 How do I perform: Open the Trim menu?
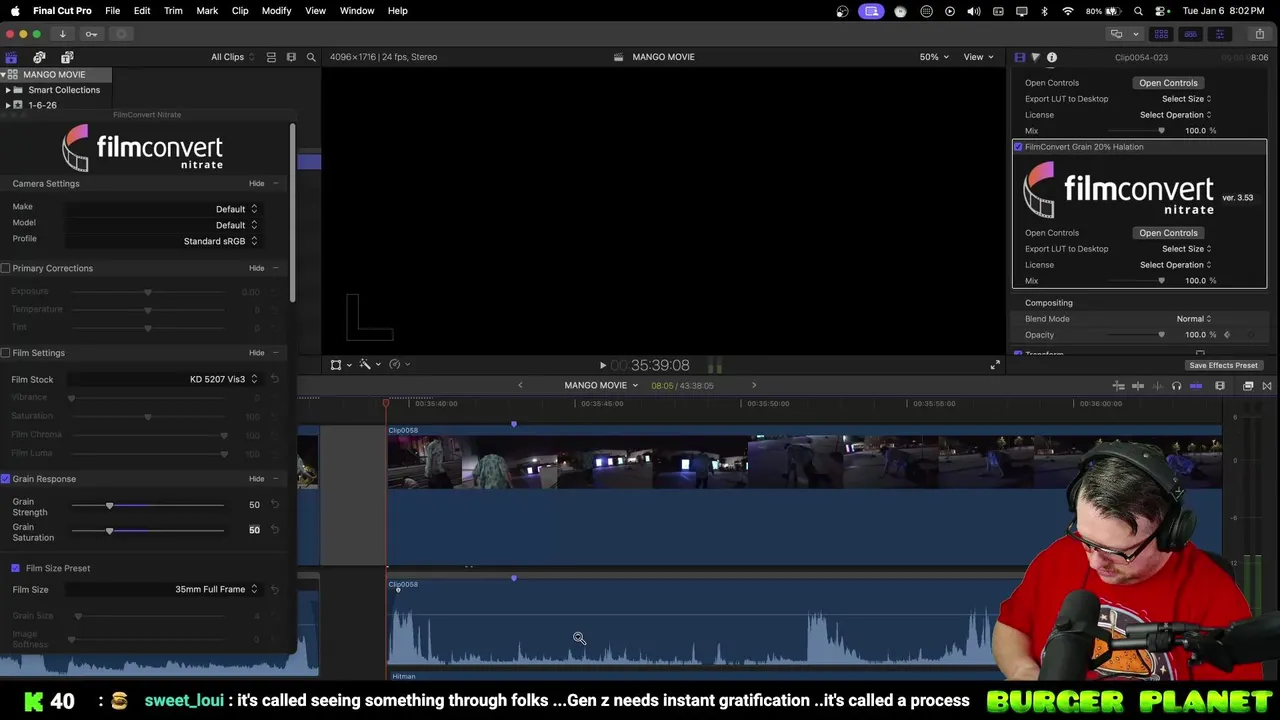[x=173, y=11]
